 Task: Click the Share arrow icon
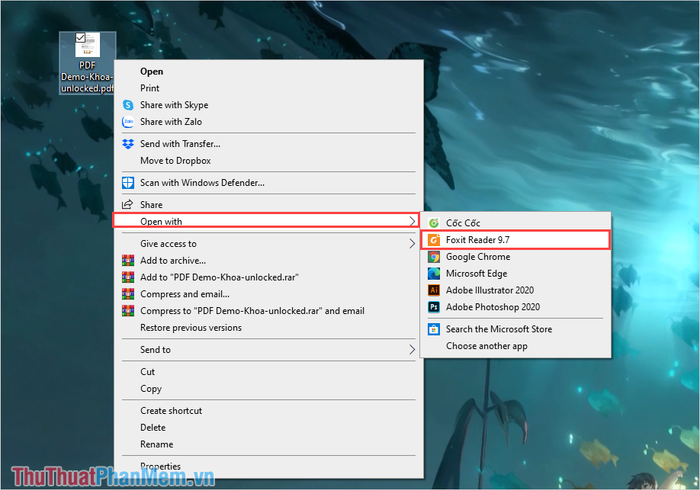(x=128, y=204)
